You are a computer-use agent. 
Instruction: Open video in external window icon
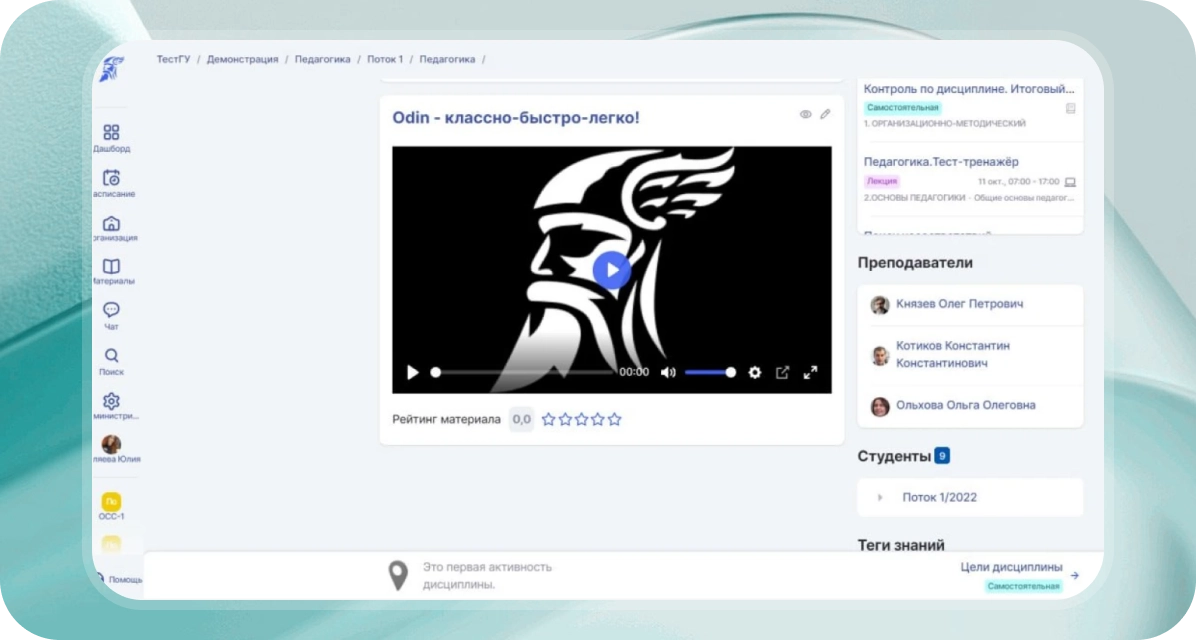pos(783,372)
